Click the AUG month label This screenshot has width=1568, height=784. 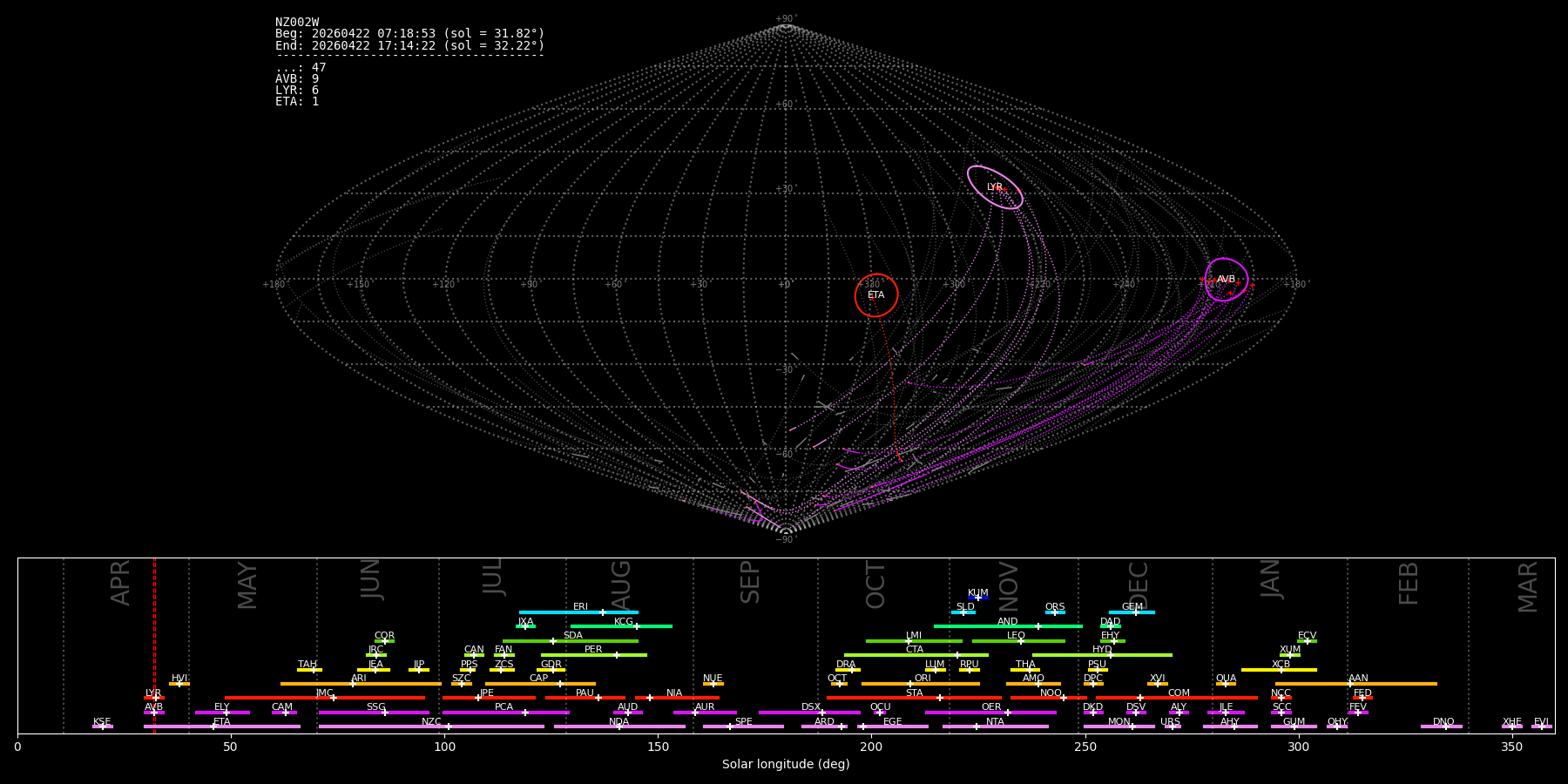(x=621, y=586)
